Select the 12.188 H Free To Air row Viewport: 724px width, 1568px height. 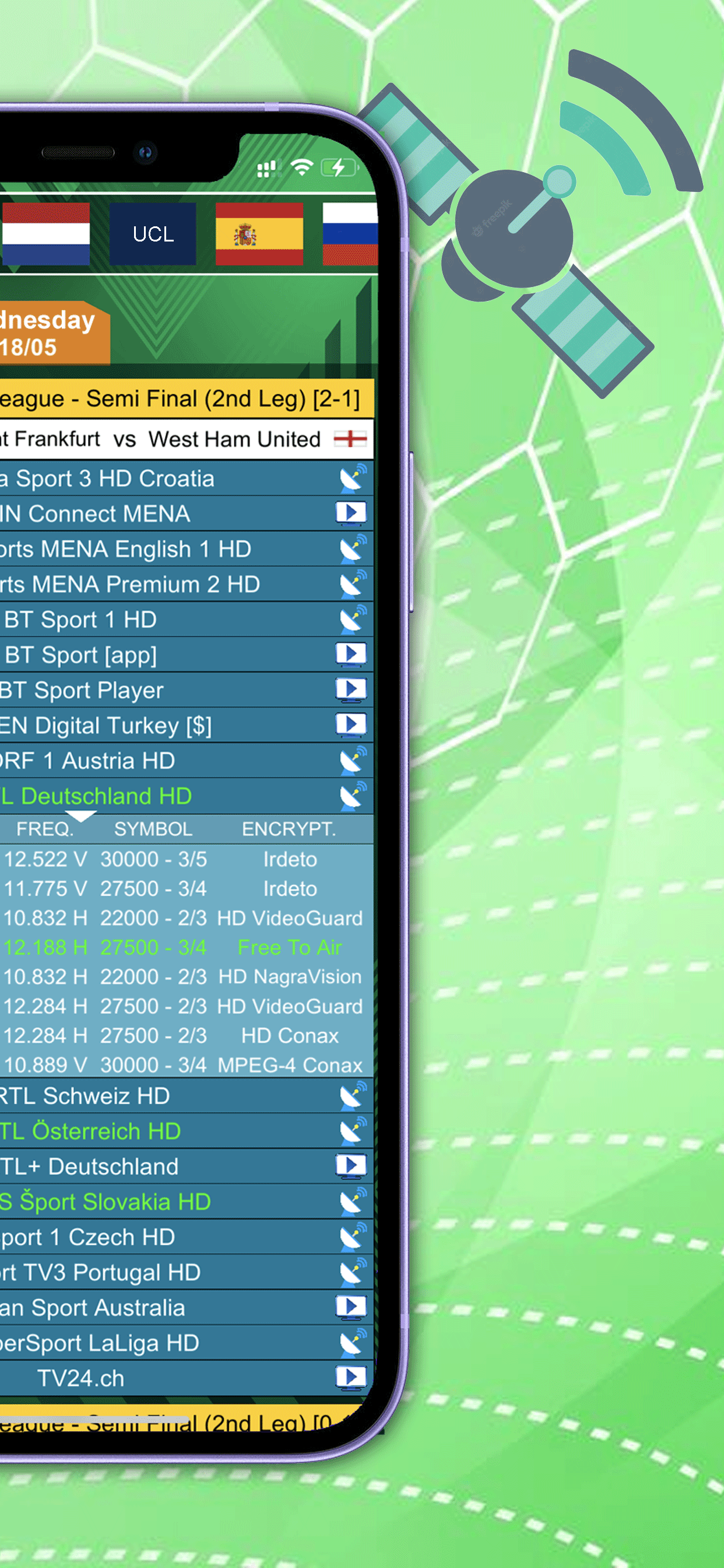click(186, 948)
